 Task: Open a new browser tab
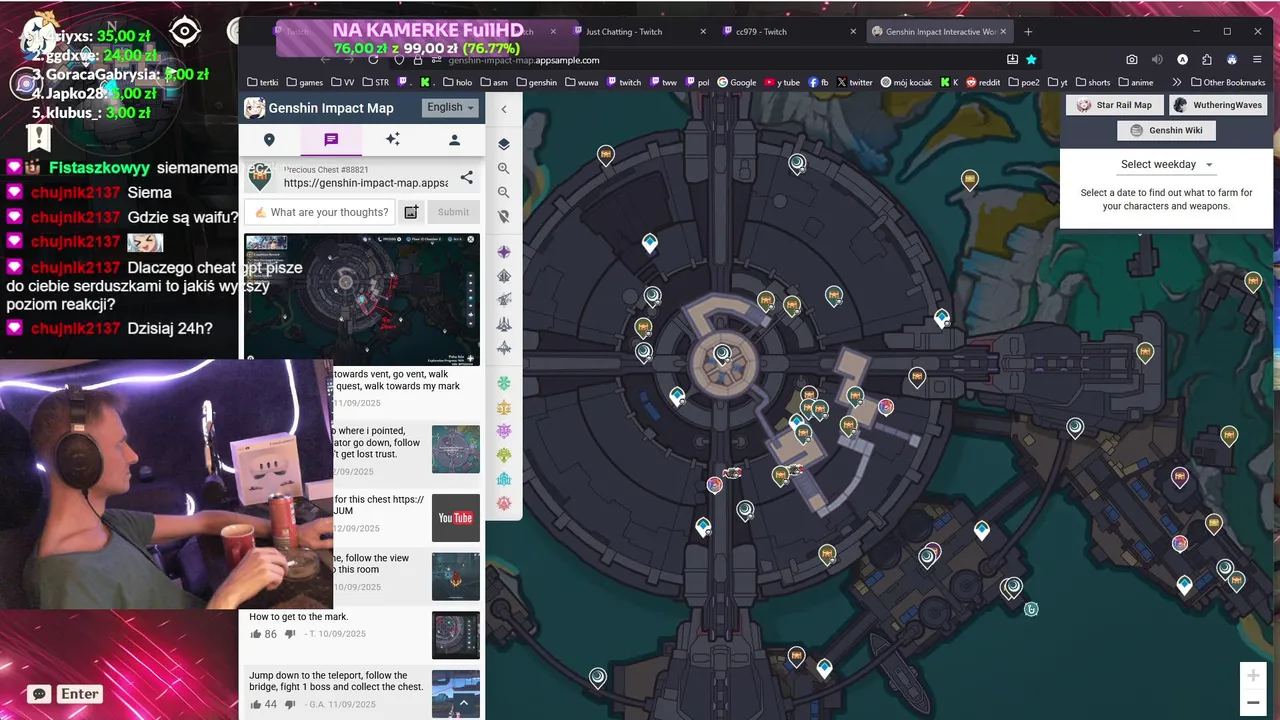point(1028,32)
